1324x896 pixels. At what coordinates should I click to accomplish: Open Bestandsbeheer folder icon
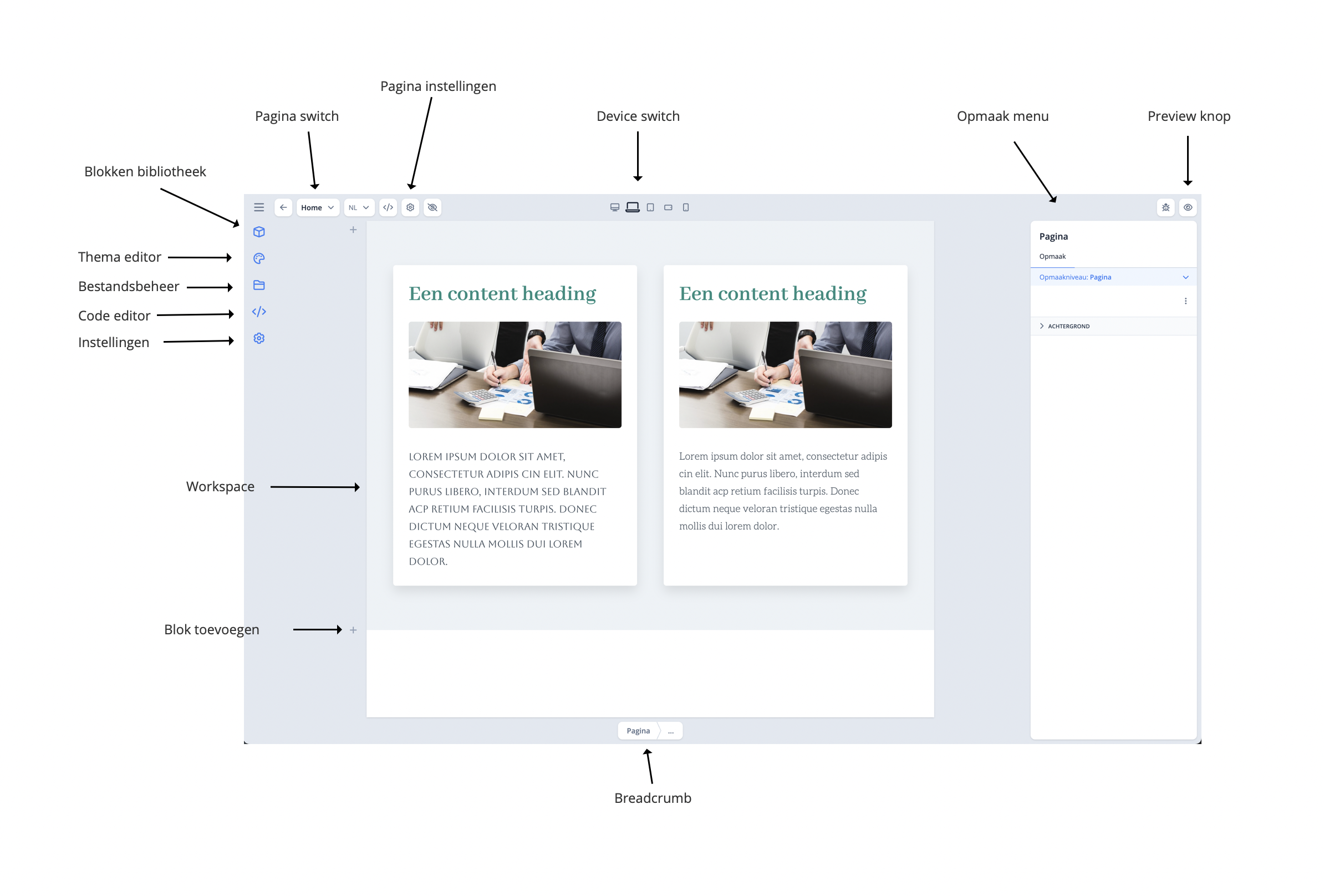point(259,285)
